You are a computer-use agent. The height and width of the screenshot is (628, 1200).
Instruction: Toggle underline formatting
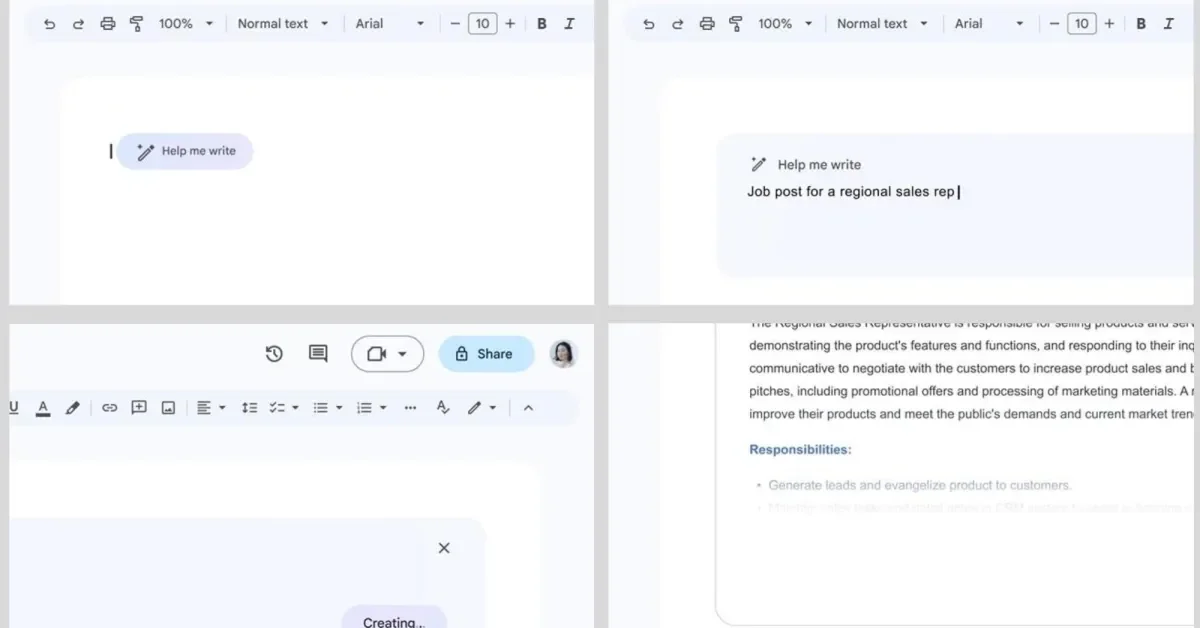tap(13, 407)
